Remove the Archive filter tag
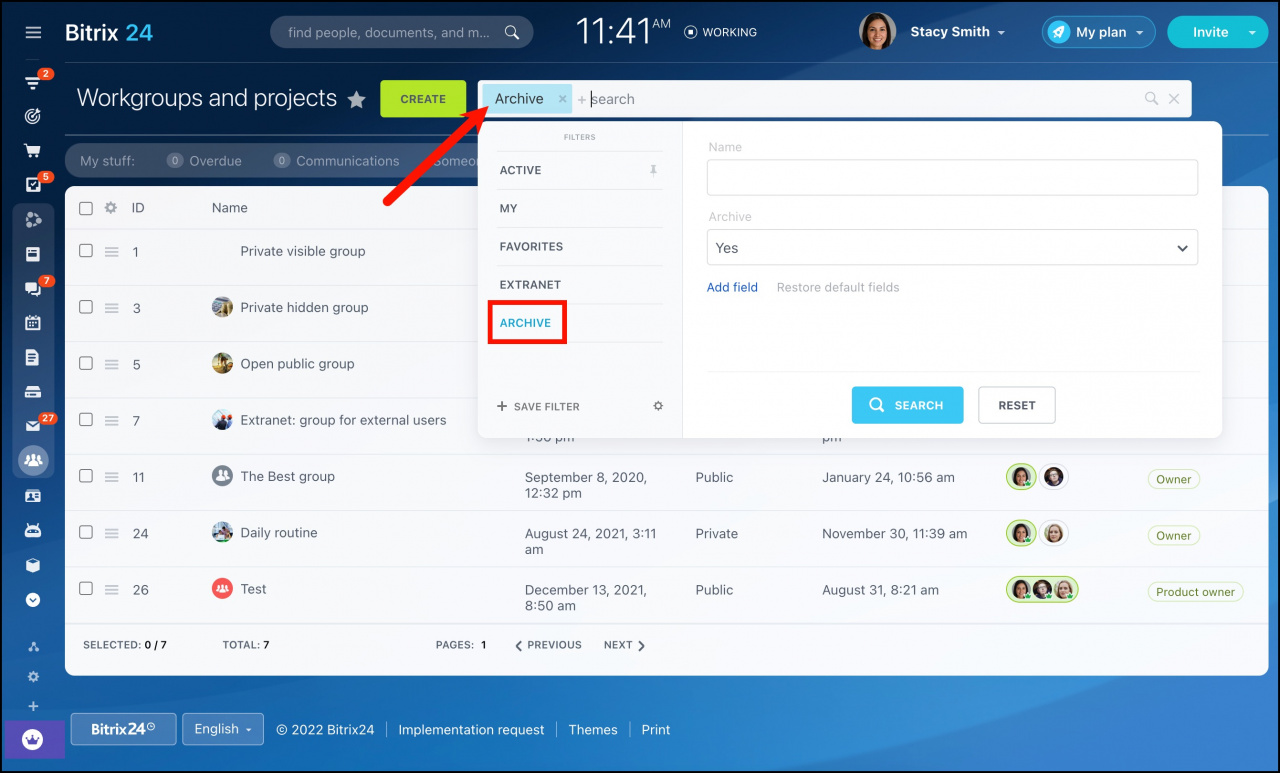 pyautogui.click(x=562, y=99)
